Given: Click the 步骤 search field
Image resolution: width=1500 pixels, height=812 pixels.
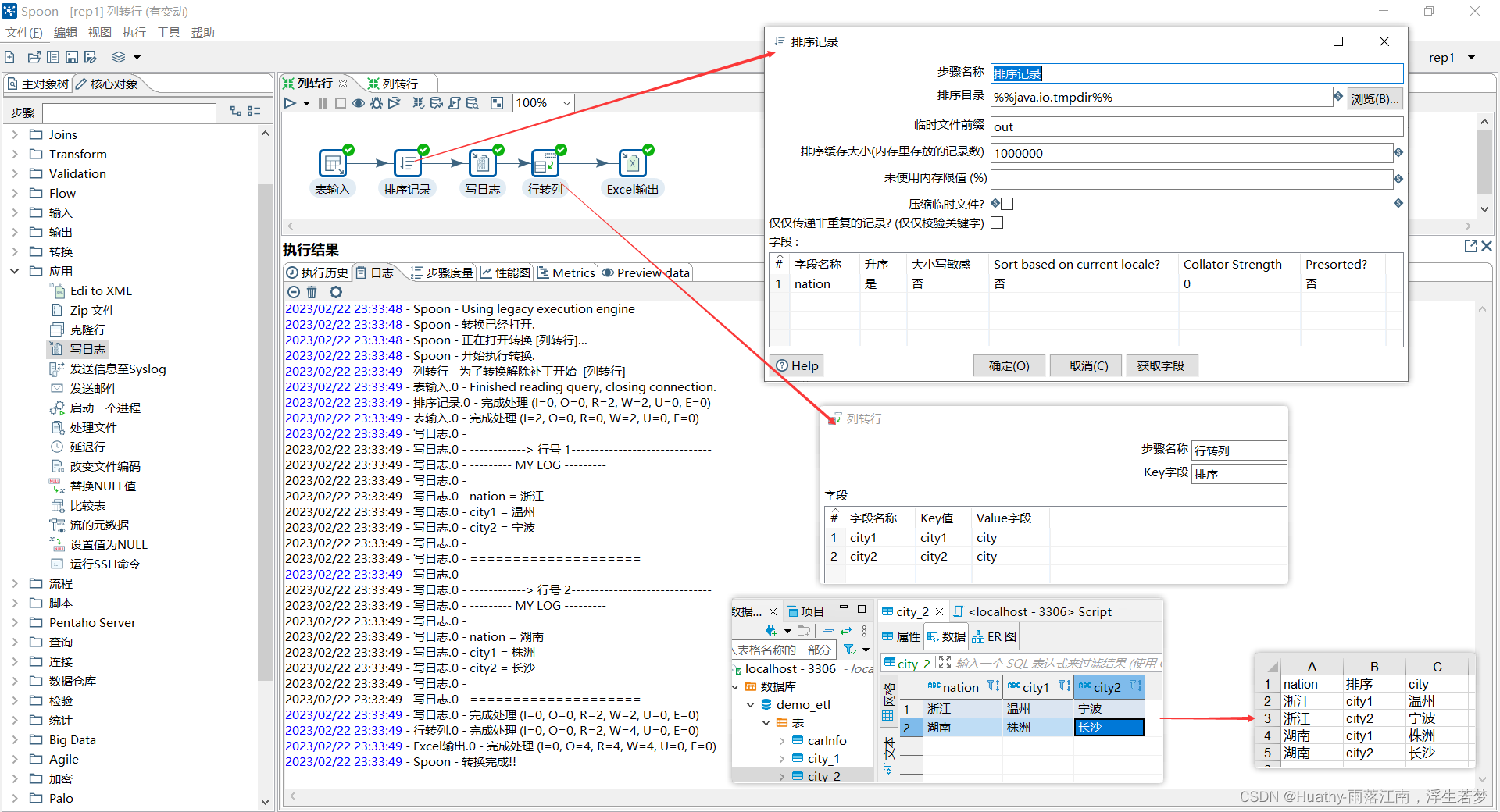Looking at the screenshot, I should 129,112.
